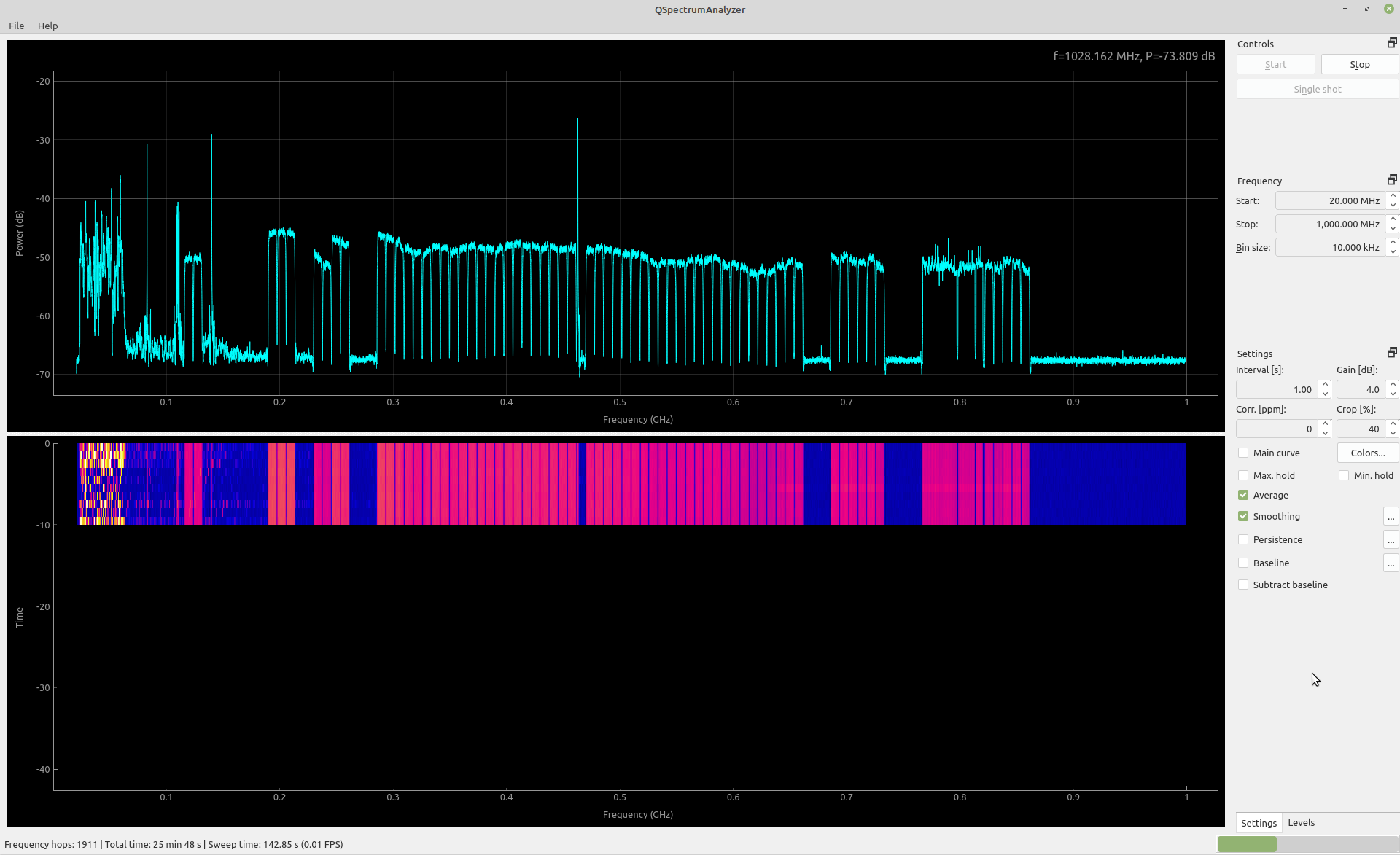Float the Settings dock panel
1400x855 pixels.
pos(1391,353)
